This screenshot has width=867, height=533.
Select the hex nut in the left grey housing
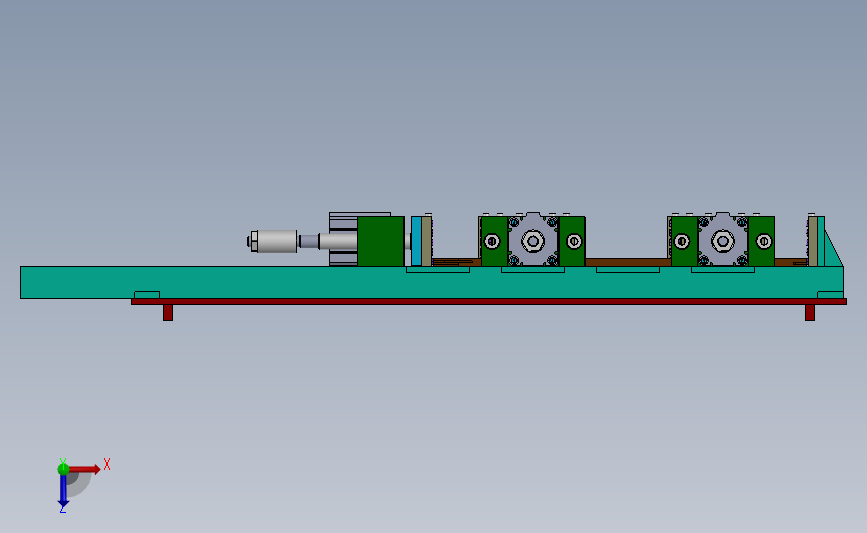click(532, 241)
